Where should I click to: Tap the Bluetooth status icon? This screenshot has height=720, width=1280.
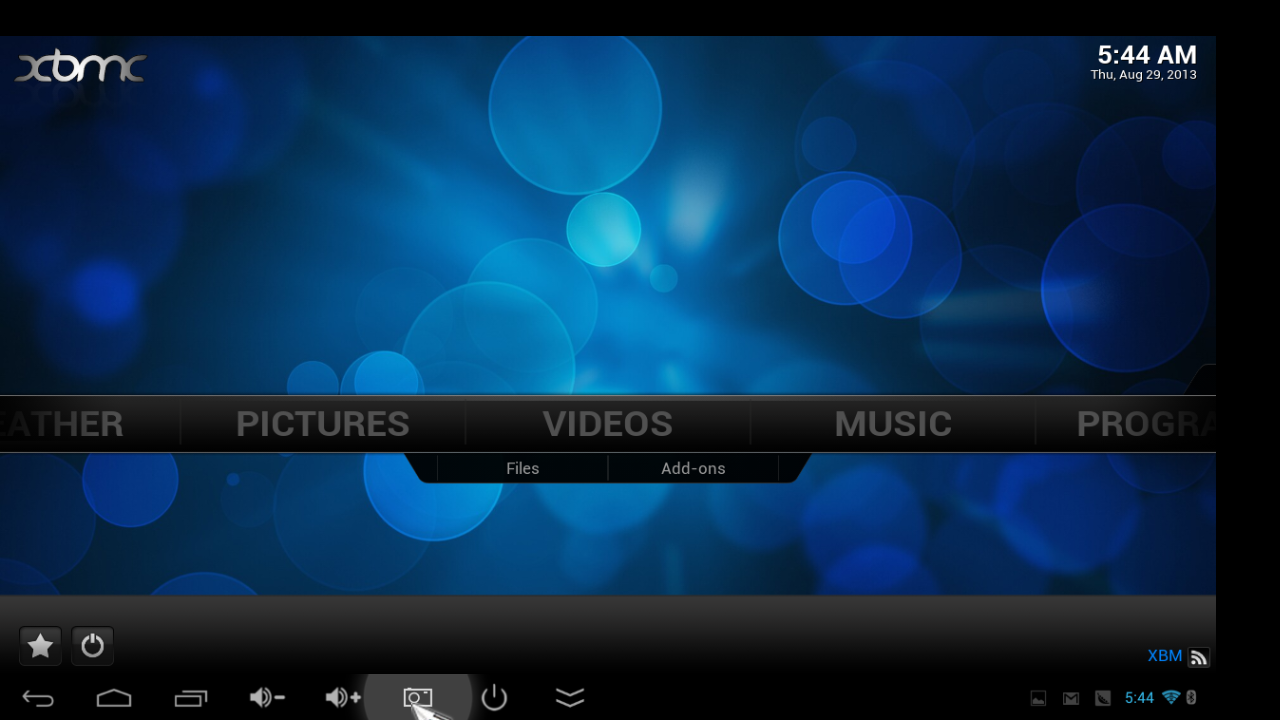pyautogui.click(x=1191, y=697)
